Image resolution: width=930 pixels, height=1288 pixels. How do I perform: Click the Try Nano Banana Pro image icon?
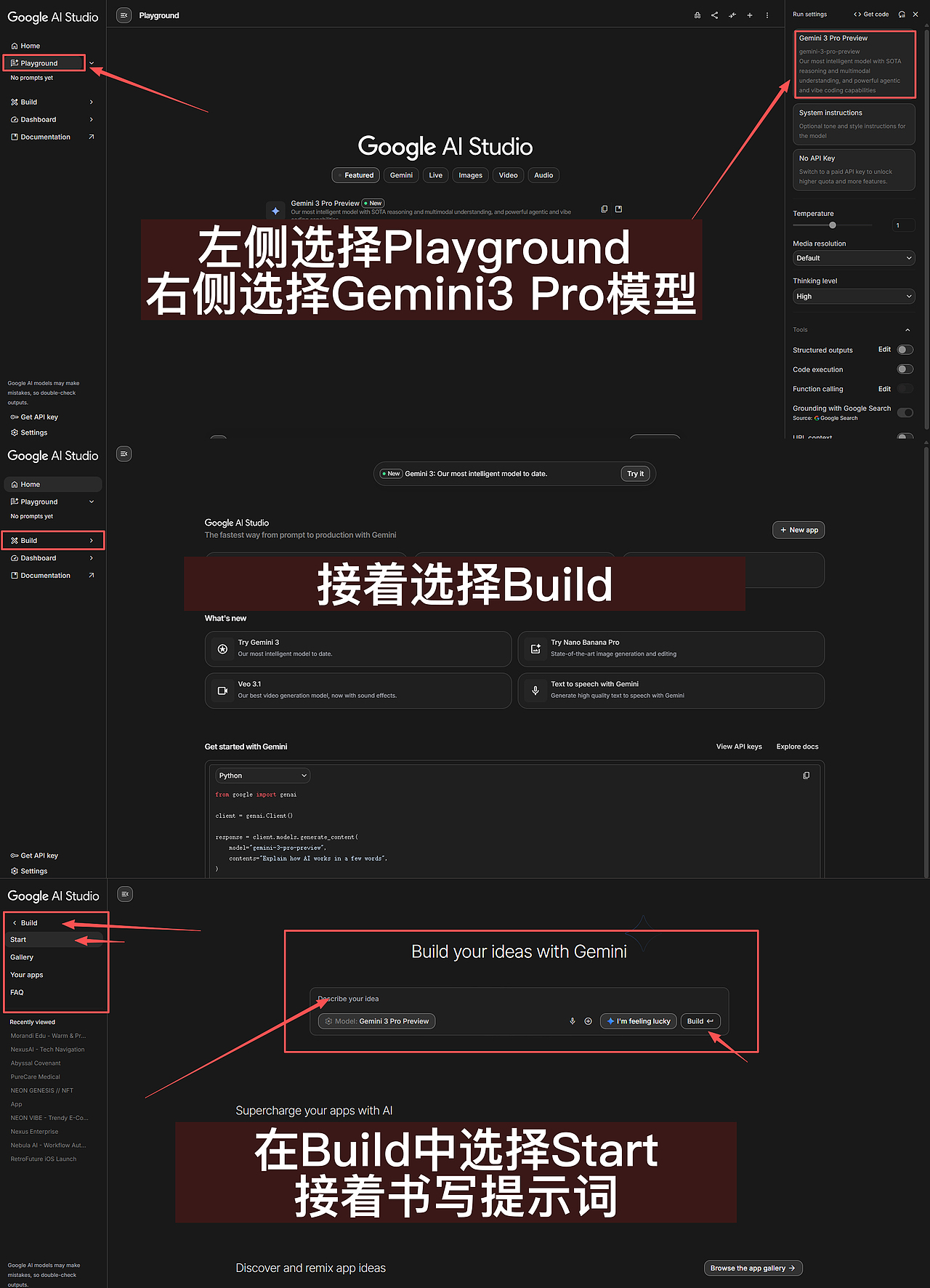click(x=535, y=648)
